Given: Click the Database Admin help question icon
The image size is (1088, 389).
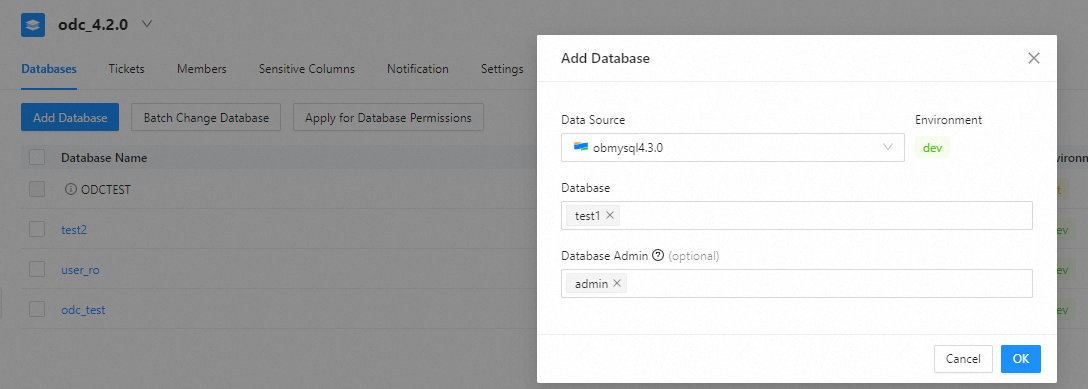Looking at the screenshot, I should (x=658, y=256).
